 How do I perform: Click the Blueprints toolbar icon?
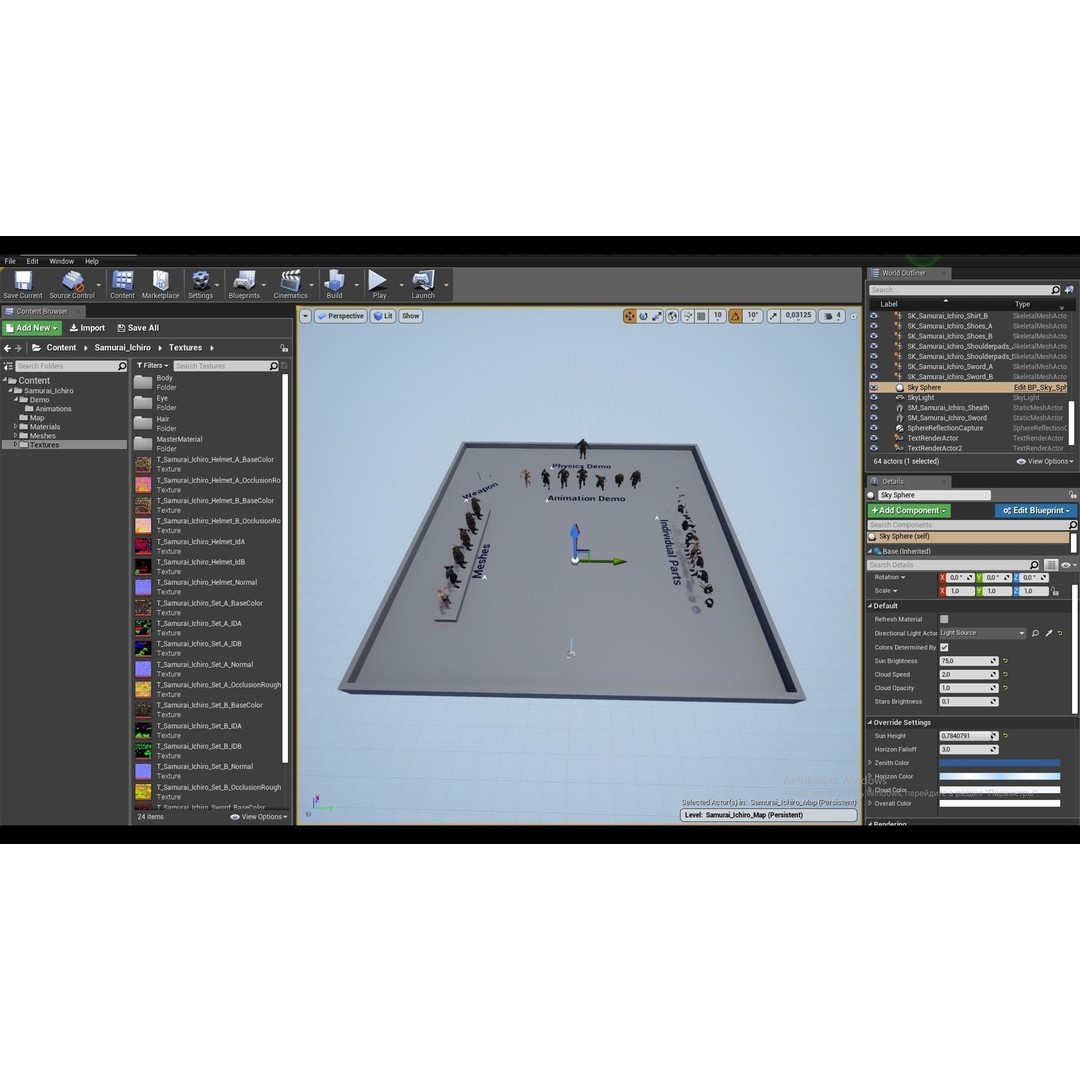point(244,284)
